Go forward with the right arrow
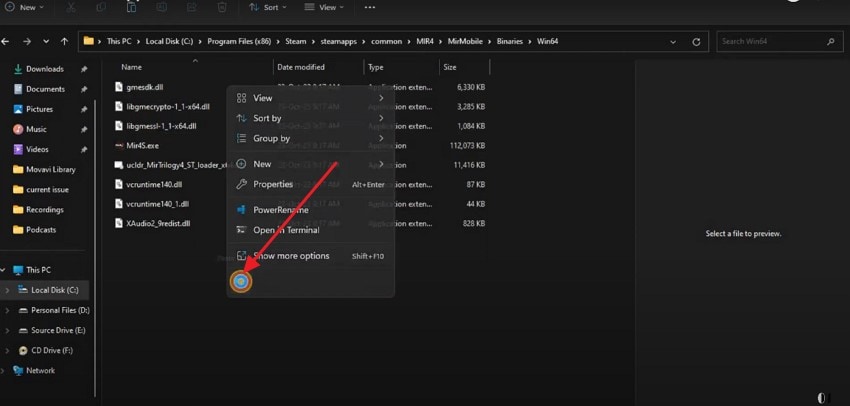This screenshot has width=850, height=406. tap(27, 41)
